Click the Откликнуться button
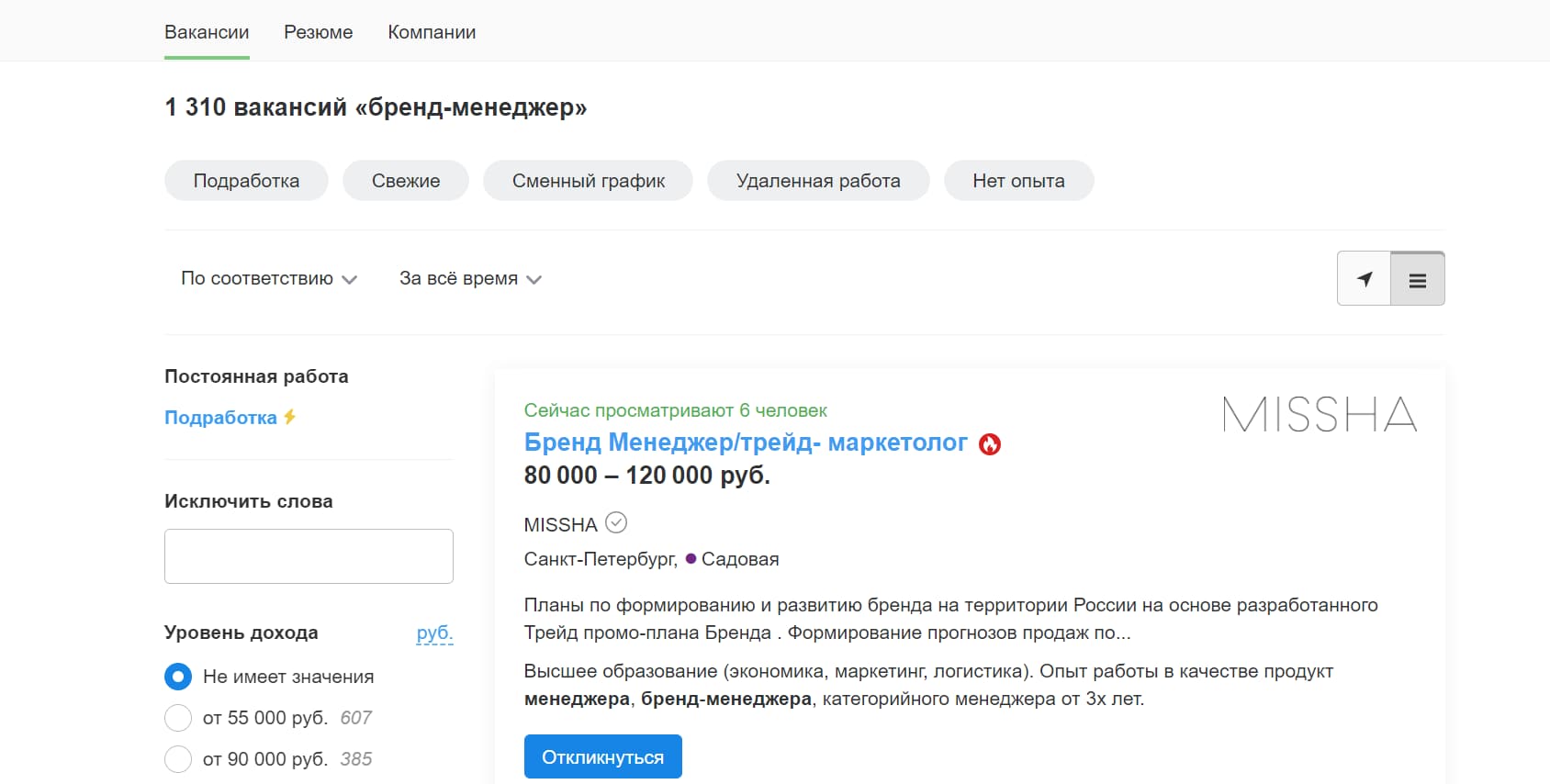Viewport: 1550px width, 784px height. click(602, 756)
